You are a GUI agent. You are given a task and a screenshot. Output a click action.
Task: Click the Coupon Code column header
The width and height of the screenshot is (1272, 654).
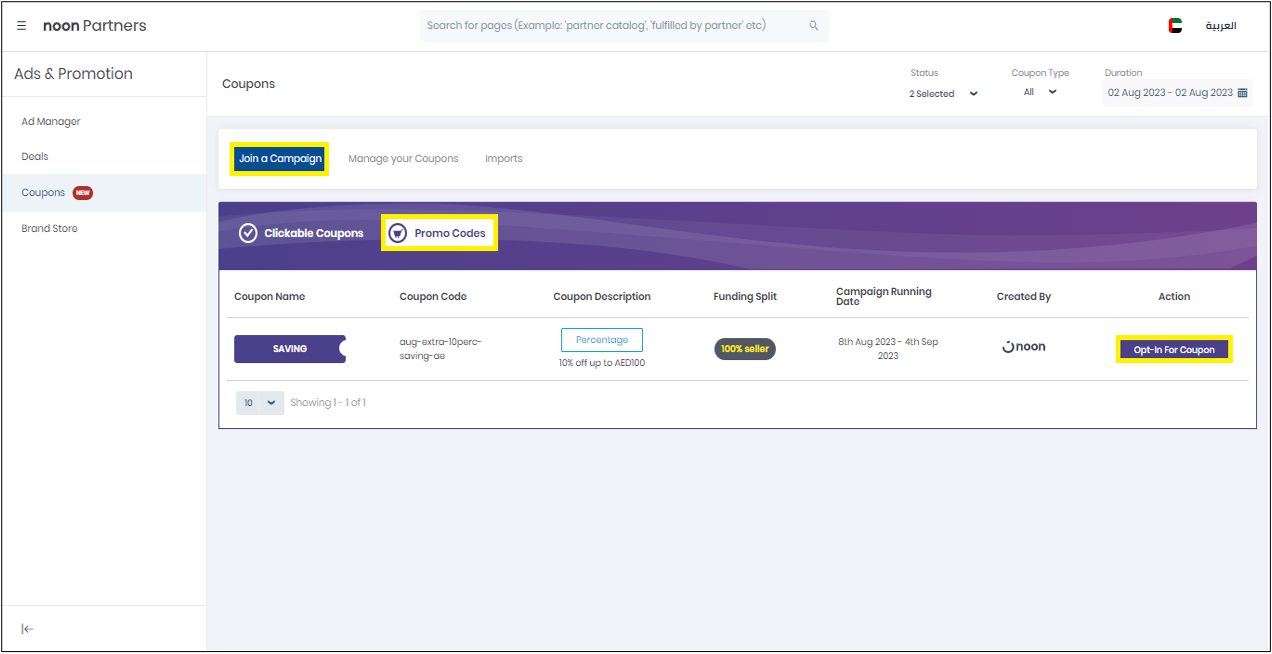[x=433, y=297]
